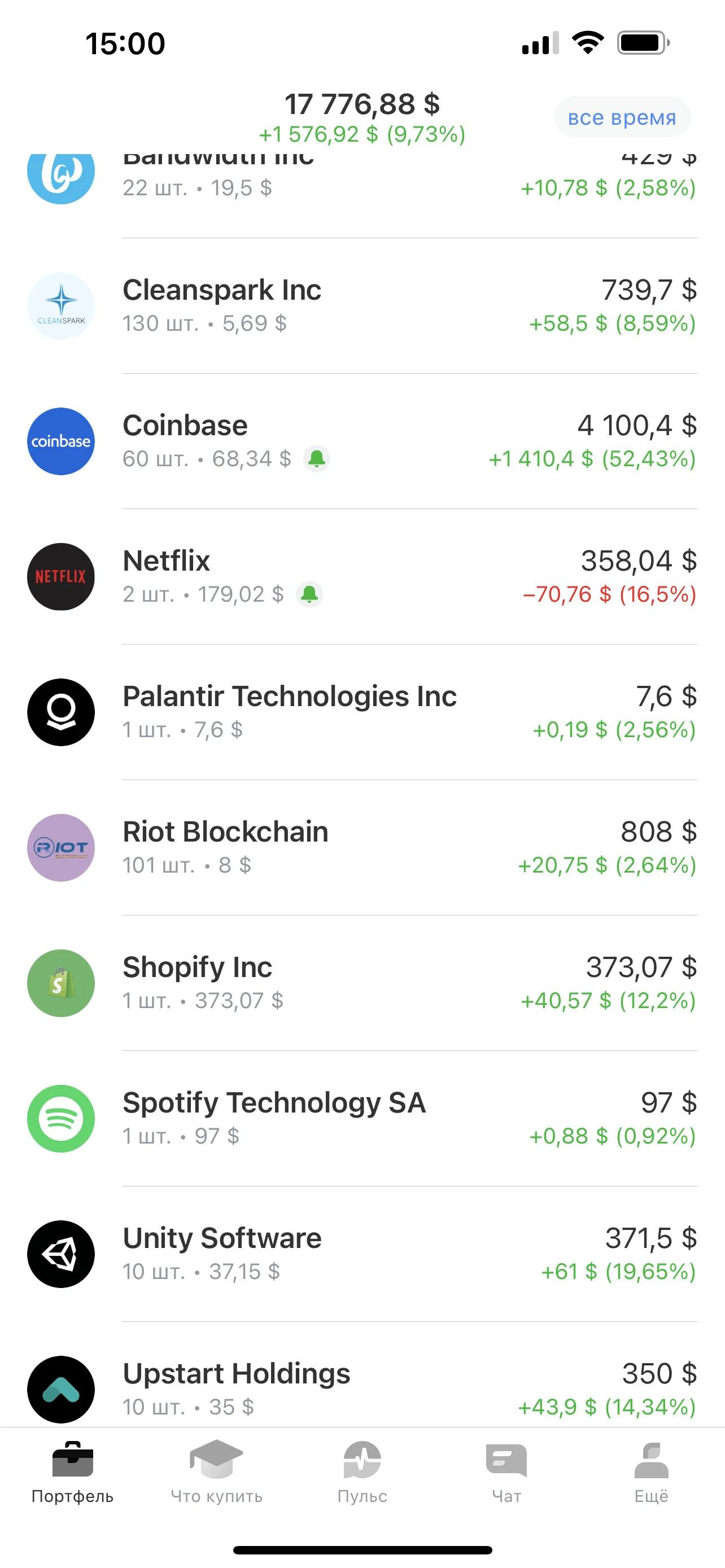The height and width of the screenshot is (1568, 725).
Task: Tap the Netflix logo icon
Action: pyautogui.click(x=61, y=576)
